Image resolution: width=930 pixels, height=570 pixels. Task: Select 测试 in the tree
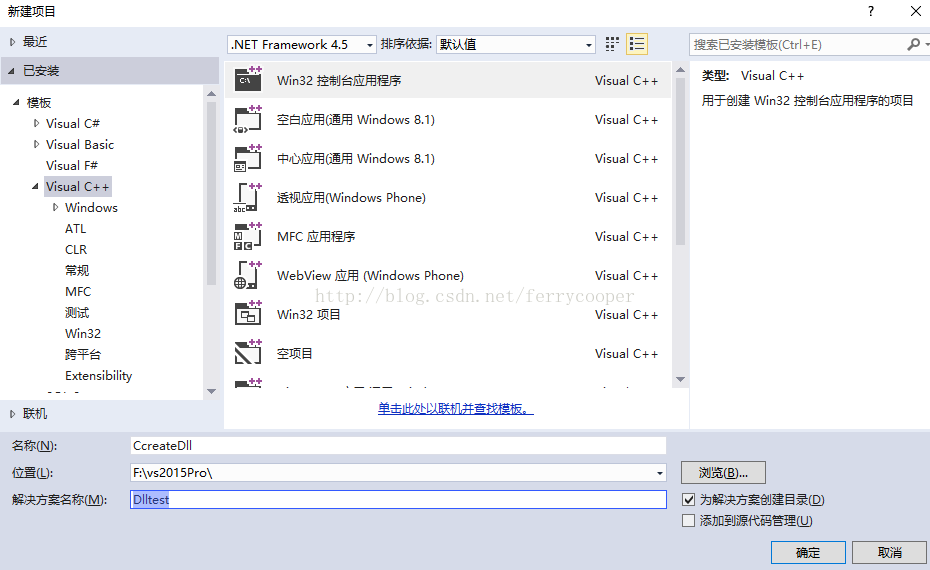click(77, 313)
